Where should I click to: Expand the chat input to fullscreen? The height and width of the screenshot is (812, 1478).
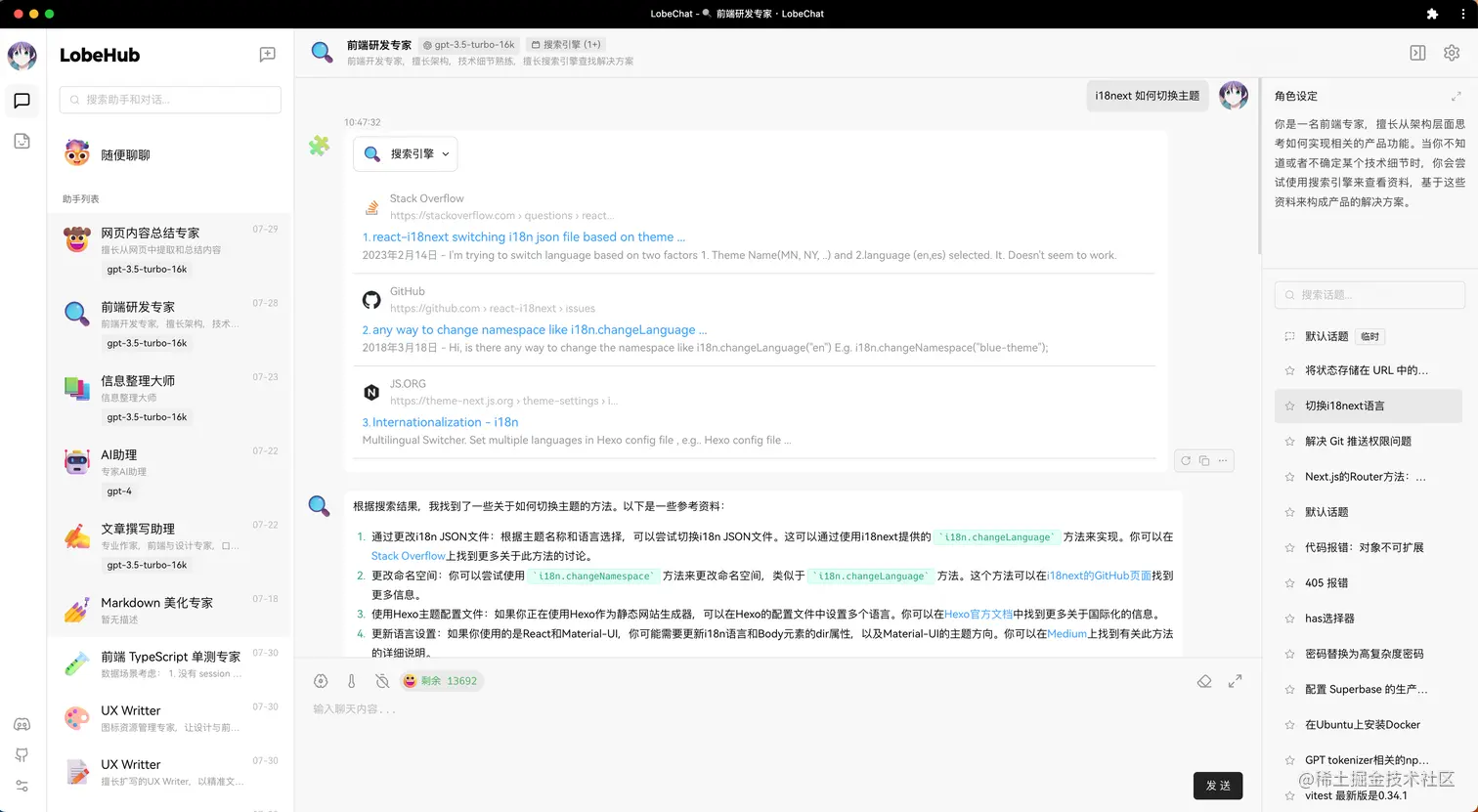click(x=1235, y=681)
